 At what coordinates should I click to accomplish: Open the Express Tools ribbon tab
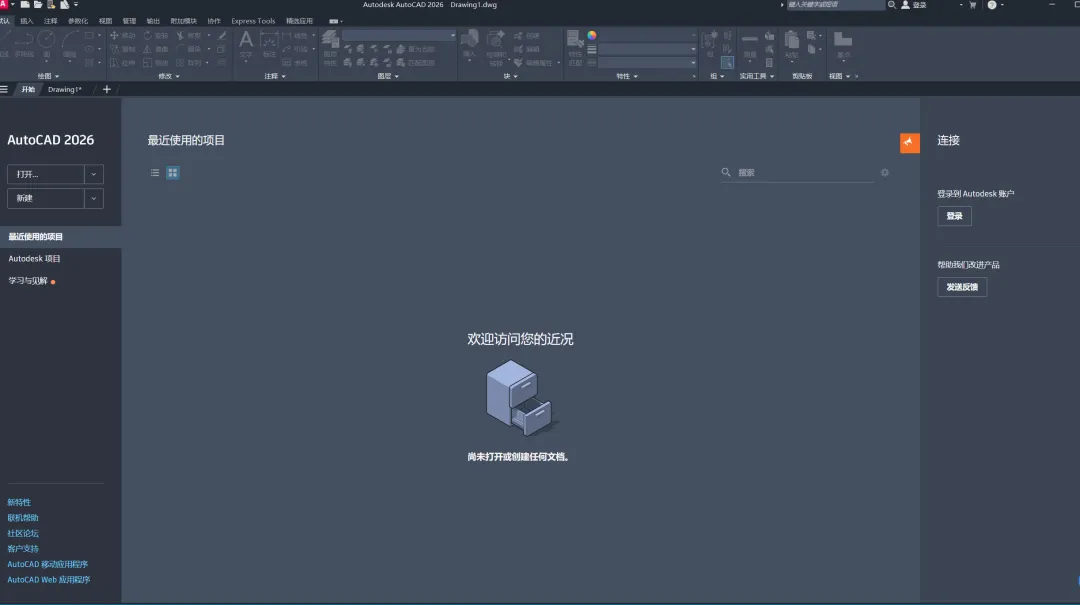click(x=253, y=21)
